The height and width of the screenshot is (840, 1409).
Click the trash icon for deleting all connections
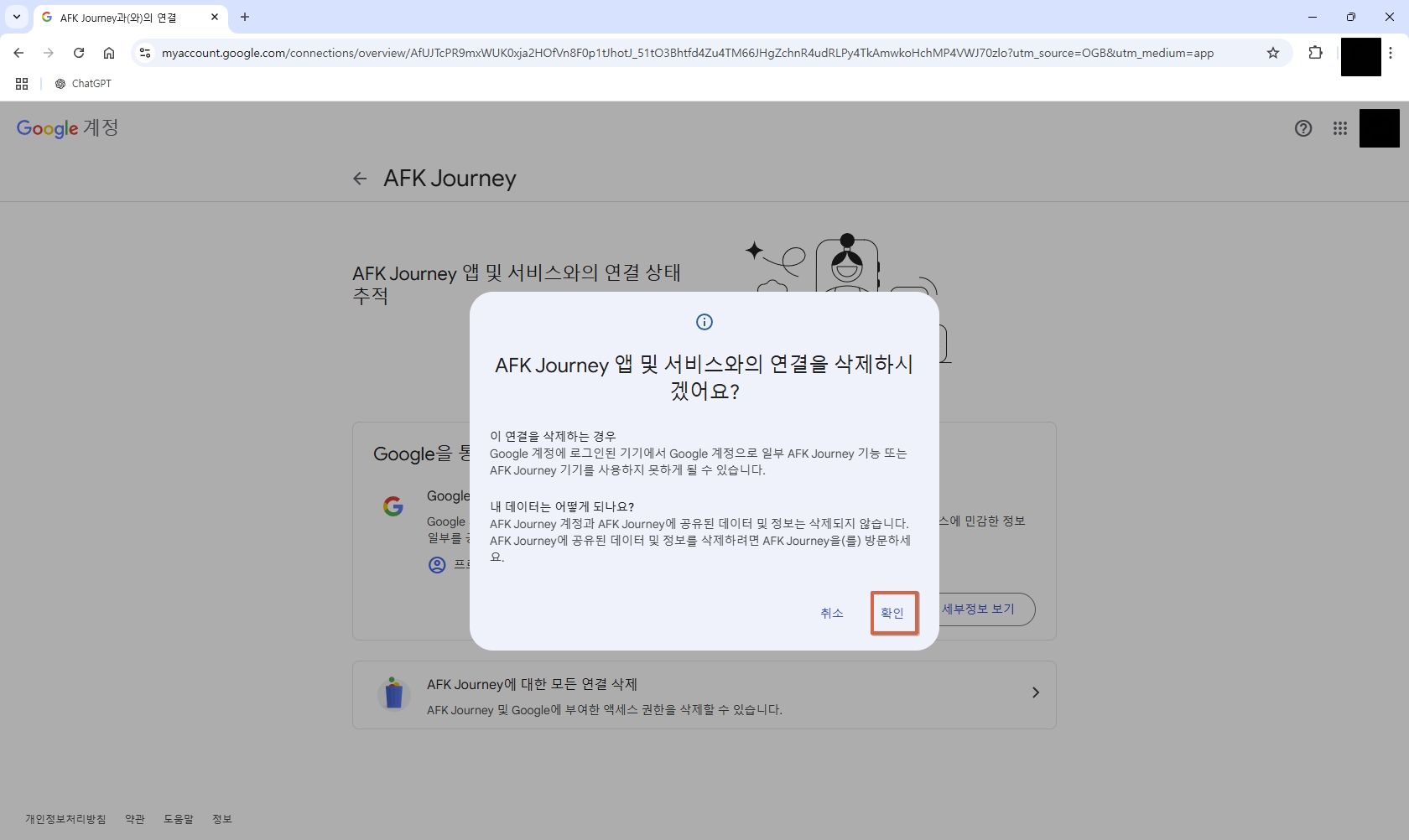point(393,694)
